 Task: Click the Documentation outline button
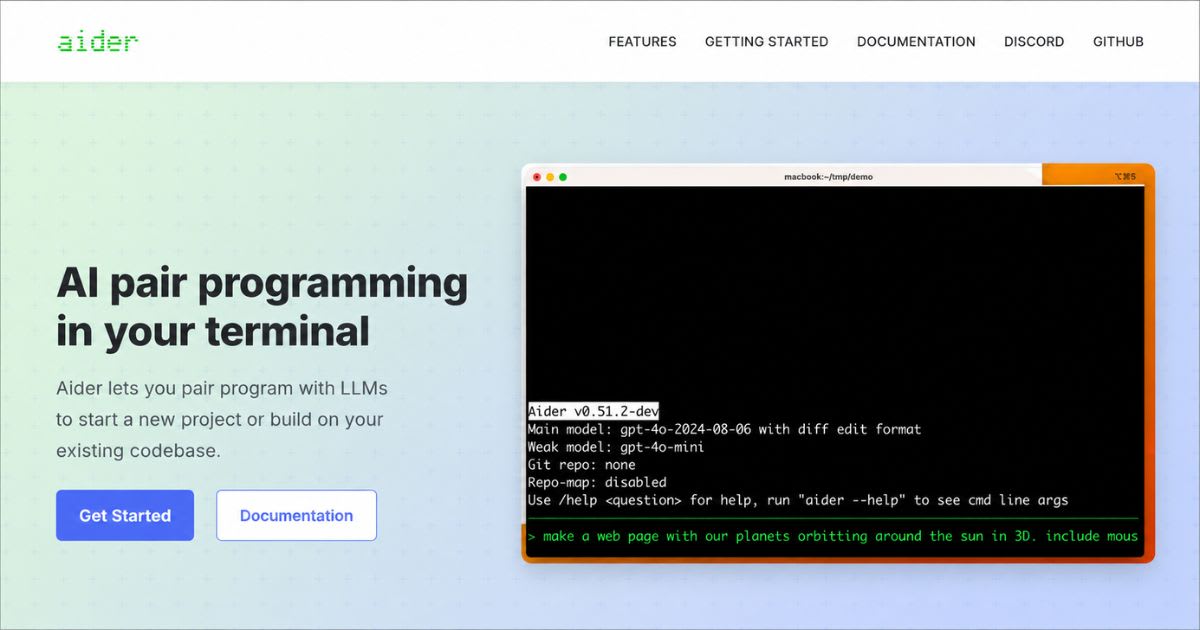(296, 516)
